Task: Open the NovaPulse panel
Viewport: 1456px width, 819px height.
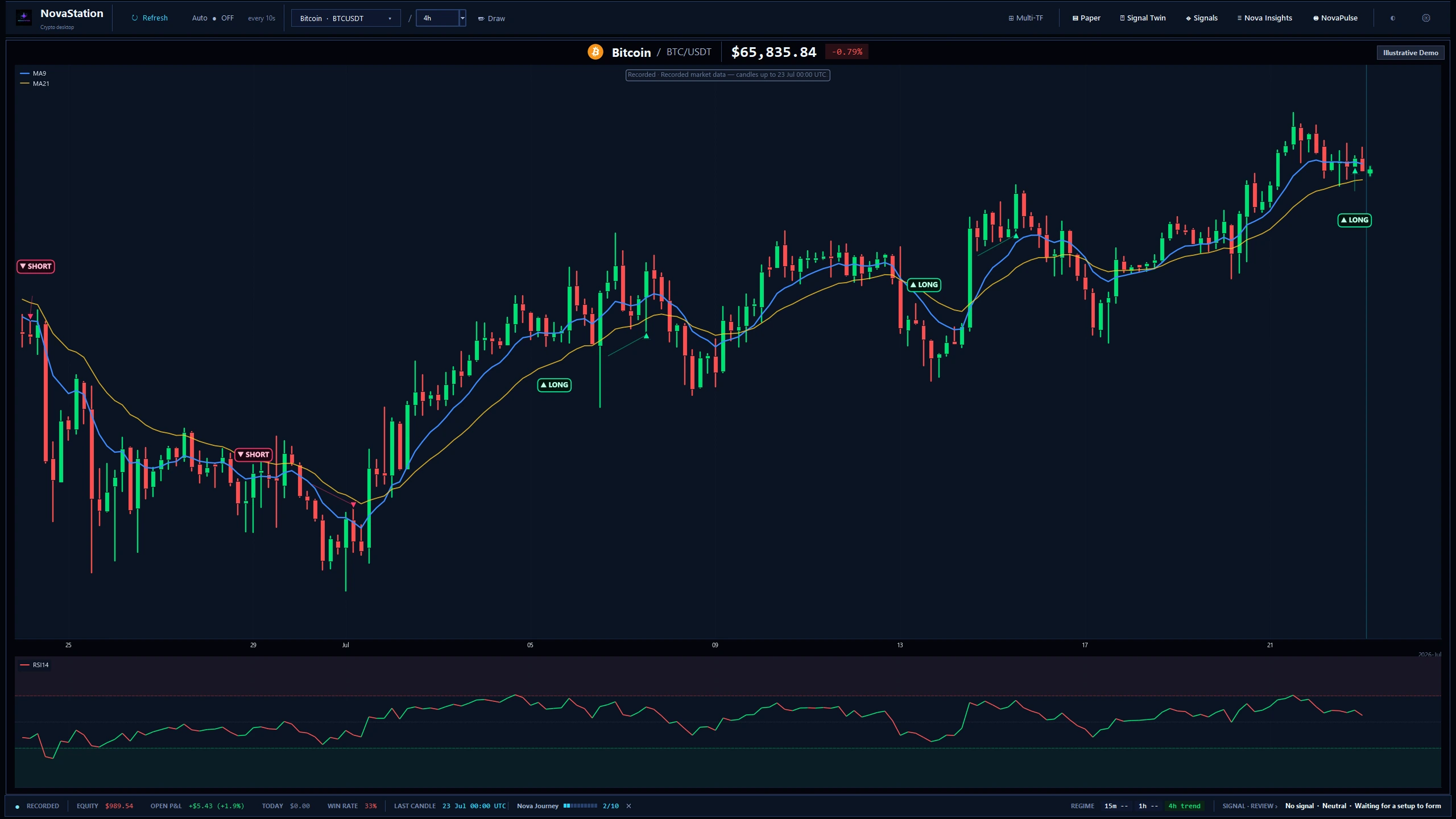Action: click(x=1335, y=18)
